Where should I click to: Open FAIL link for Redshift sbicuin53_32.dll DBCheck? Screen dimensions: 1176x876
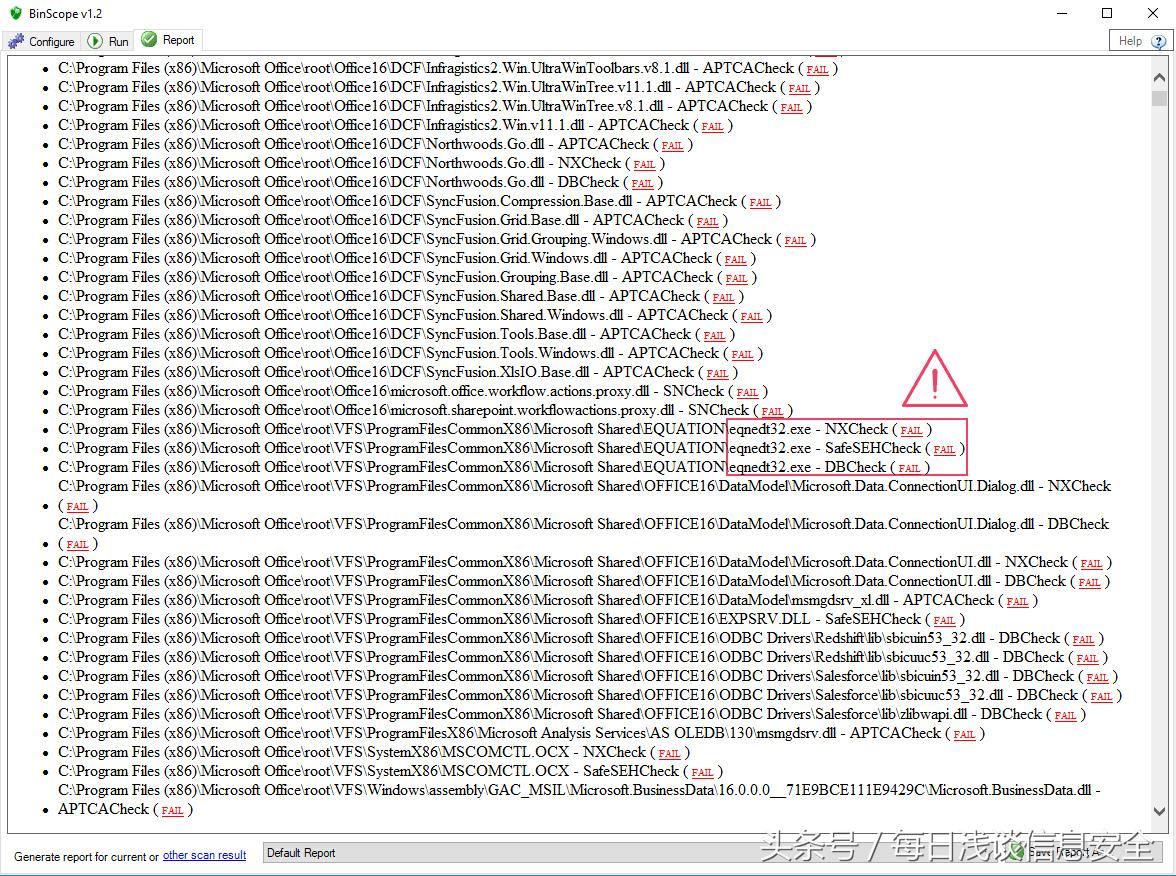click(x=1083, y=640)
